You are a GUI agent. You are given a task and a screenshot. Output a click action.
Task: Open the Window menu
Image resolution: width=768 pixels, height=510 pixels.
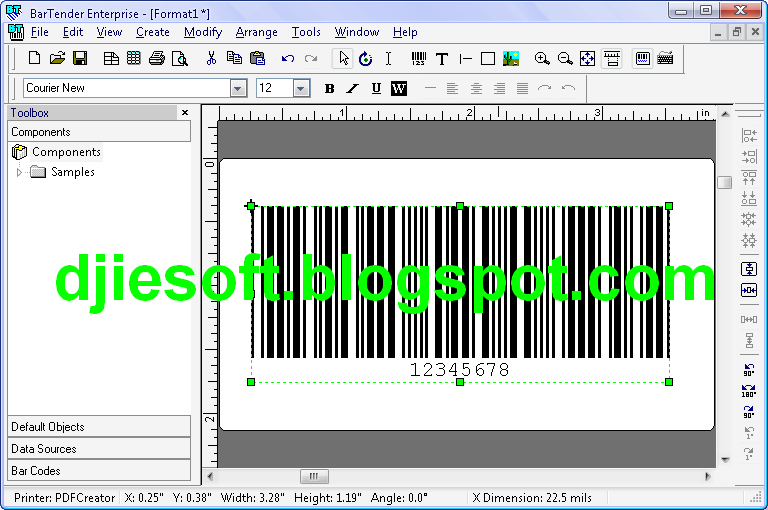357,32
